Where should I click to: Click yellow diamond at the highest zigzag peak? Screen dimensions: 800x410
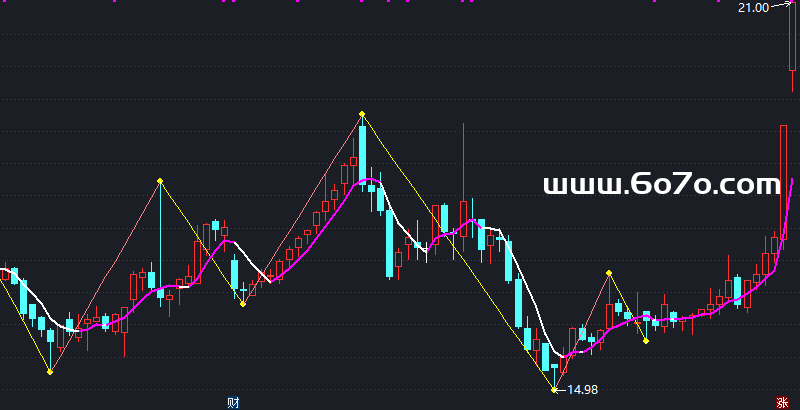tap(362, 114)
